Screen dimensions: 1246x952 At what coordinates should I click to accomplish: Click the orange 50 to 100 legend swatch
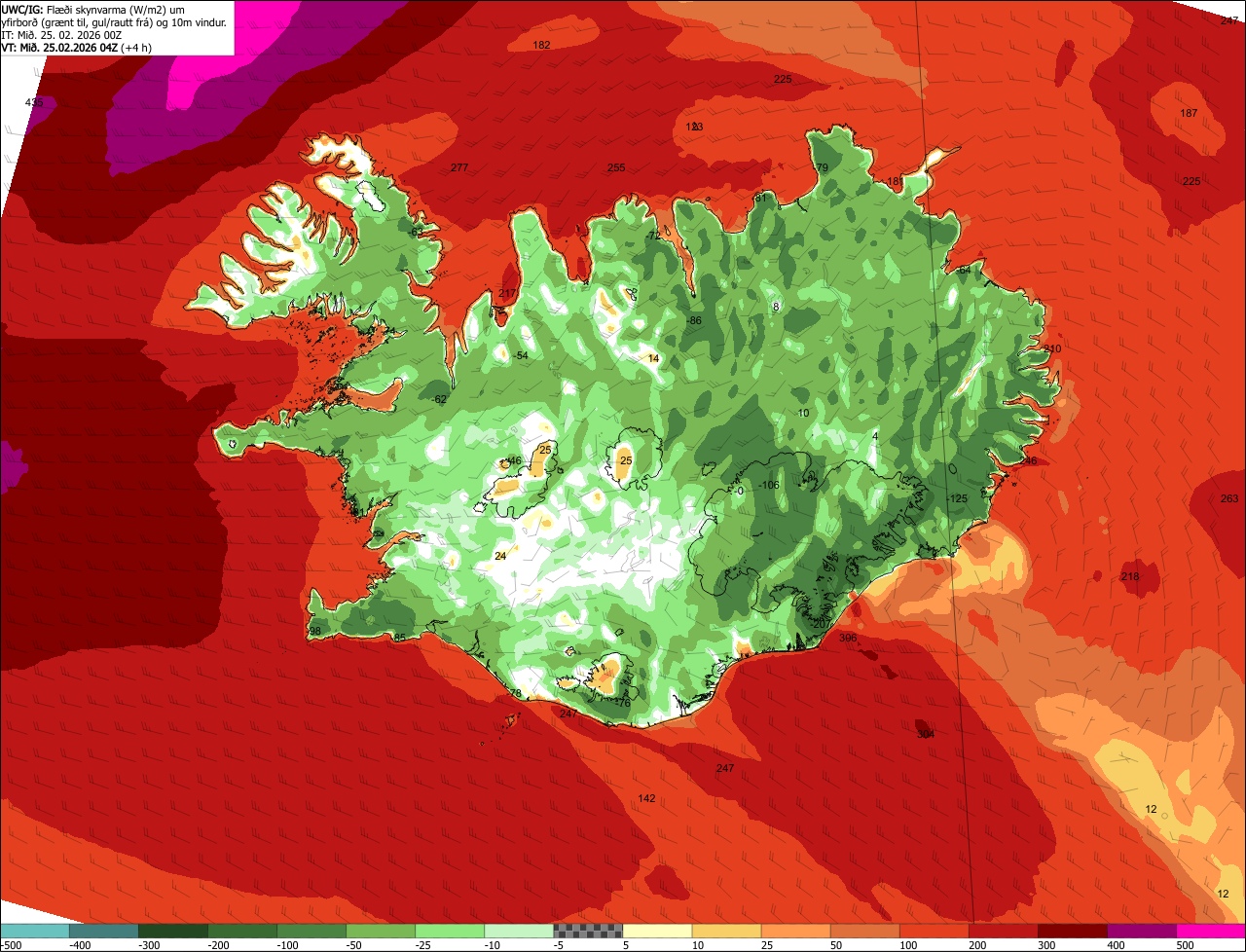(864, 931)
